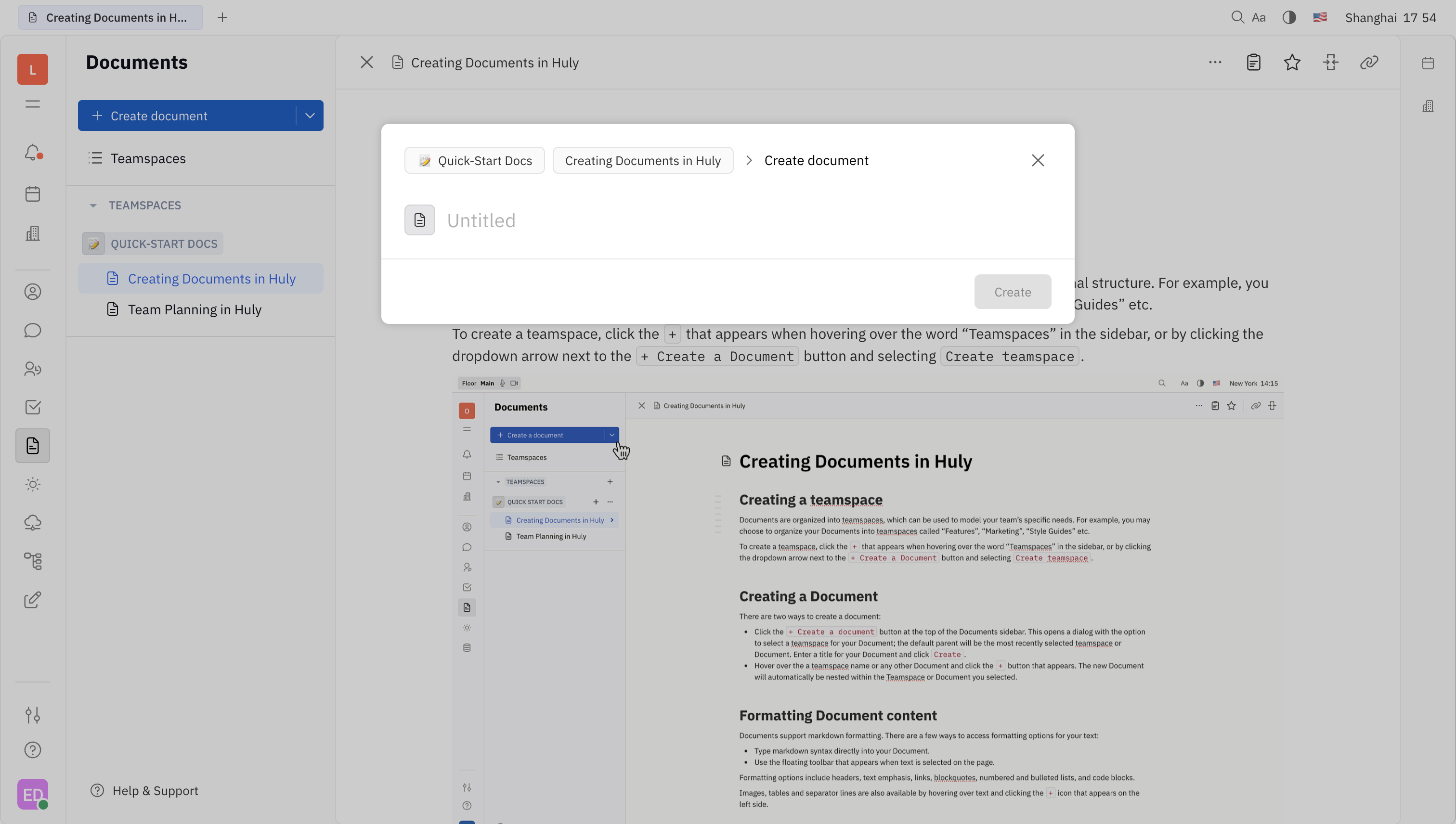Select Team Planning in Huly document

tap(194, 309)
